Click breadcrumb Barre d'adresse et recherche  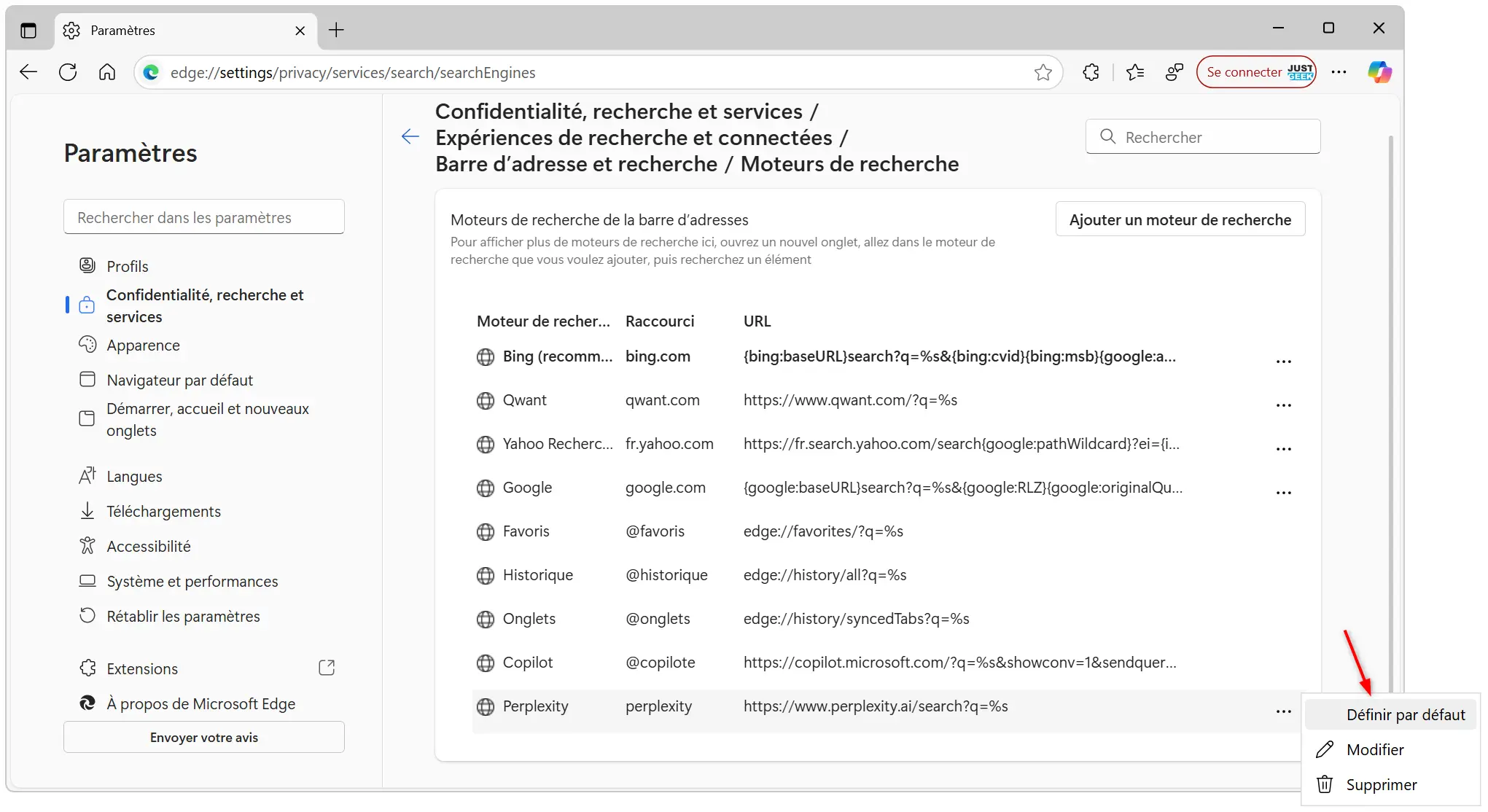click(x=576, y=164)
